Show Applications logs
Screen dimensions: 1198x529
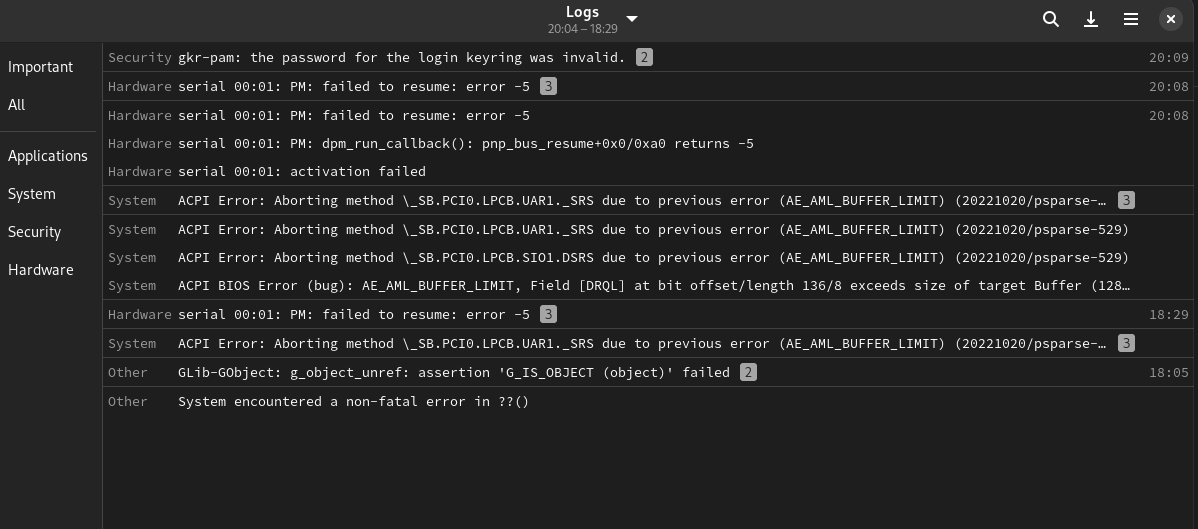[47, 156]
